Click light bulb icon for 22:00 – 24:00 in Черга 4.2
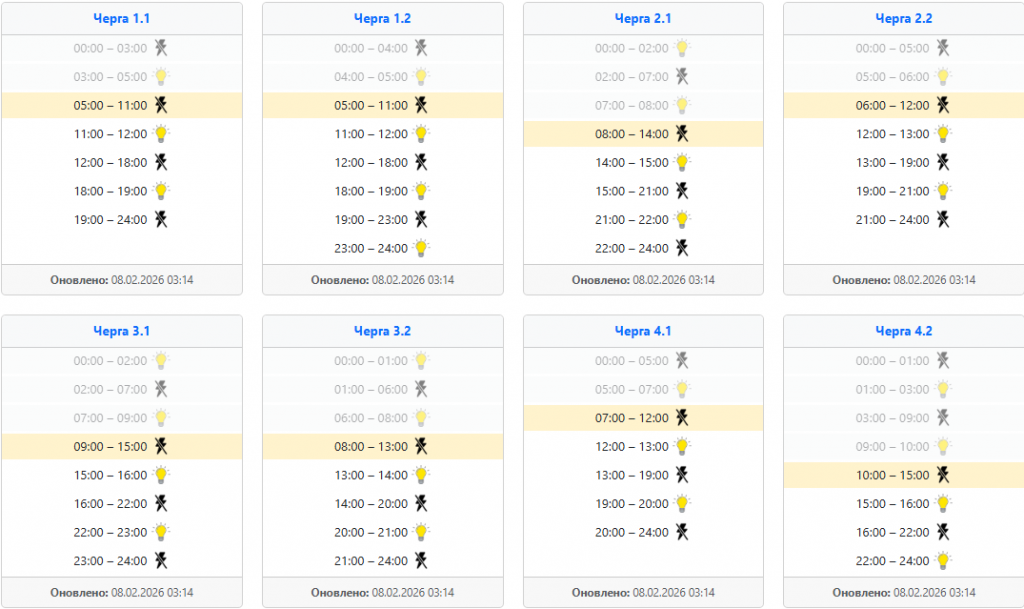This screenshot has width=1024, height=609. point(943,560)
